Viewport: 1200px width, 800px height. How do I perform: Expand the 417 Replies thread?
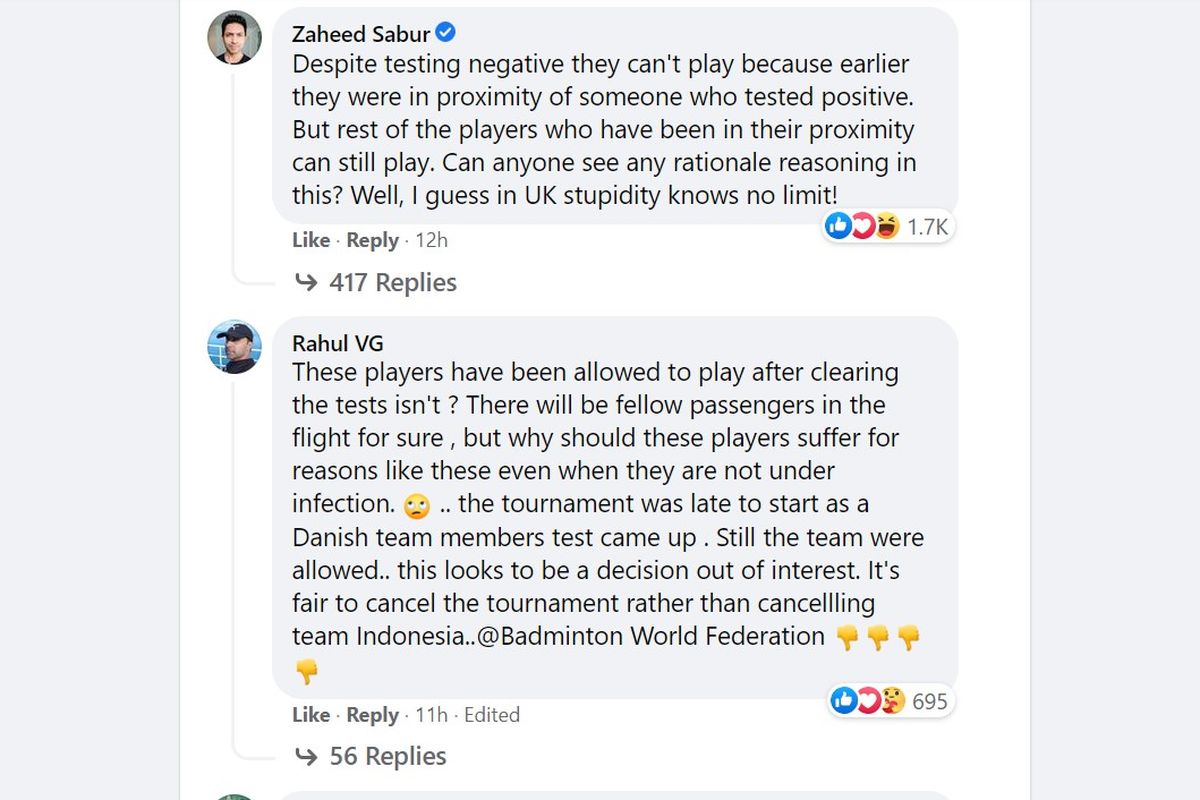click(392, 283)
